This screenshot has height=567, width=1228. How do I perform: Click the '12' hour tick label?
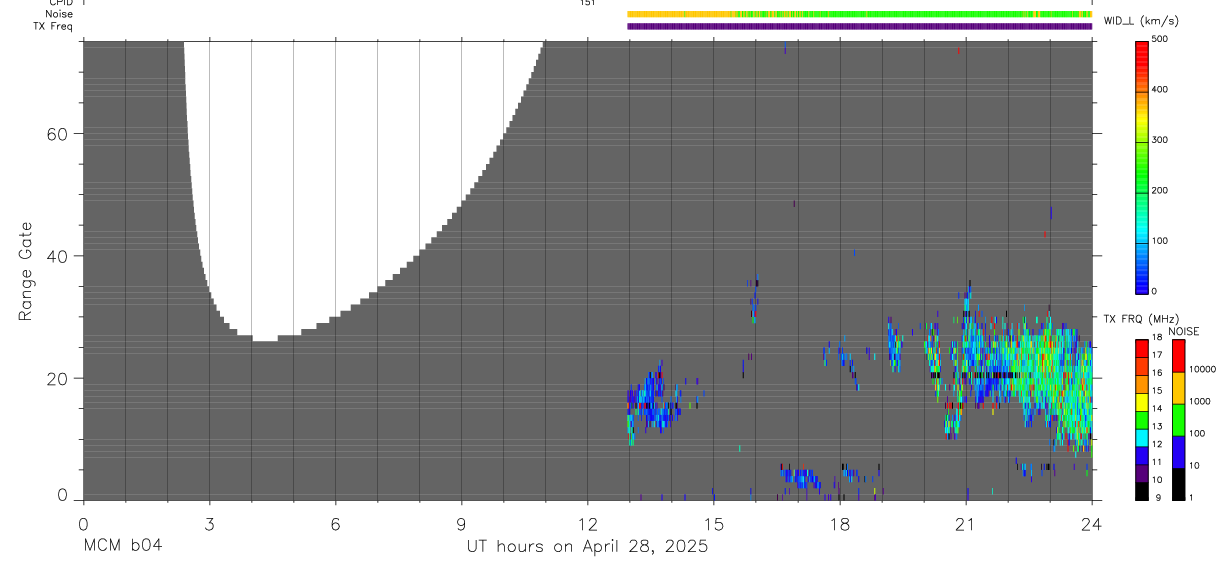tap(587, 524)
